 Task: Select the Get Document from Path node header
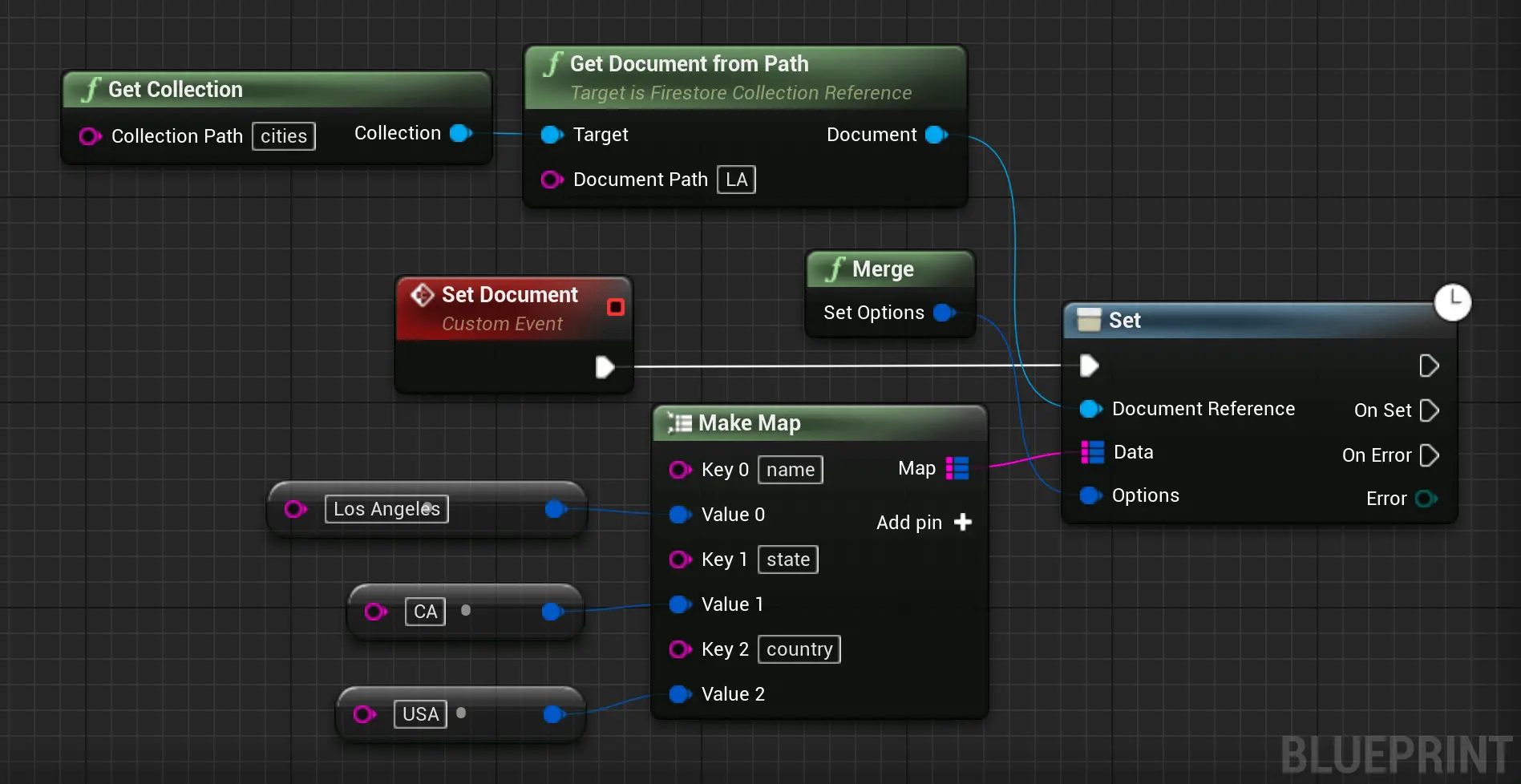click(746, 78)
